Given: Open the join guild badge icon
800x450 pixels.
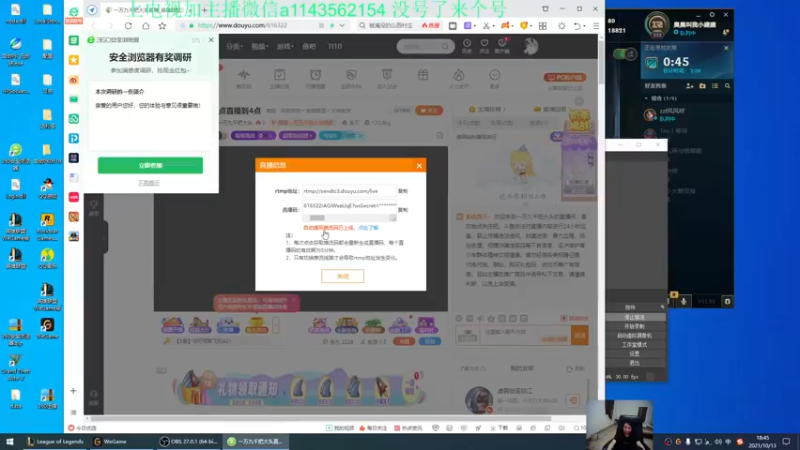Looking at the screenshot, I should [387, 78].
